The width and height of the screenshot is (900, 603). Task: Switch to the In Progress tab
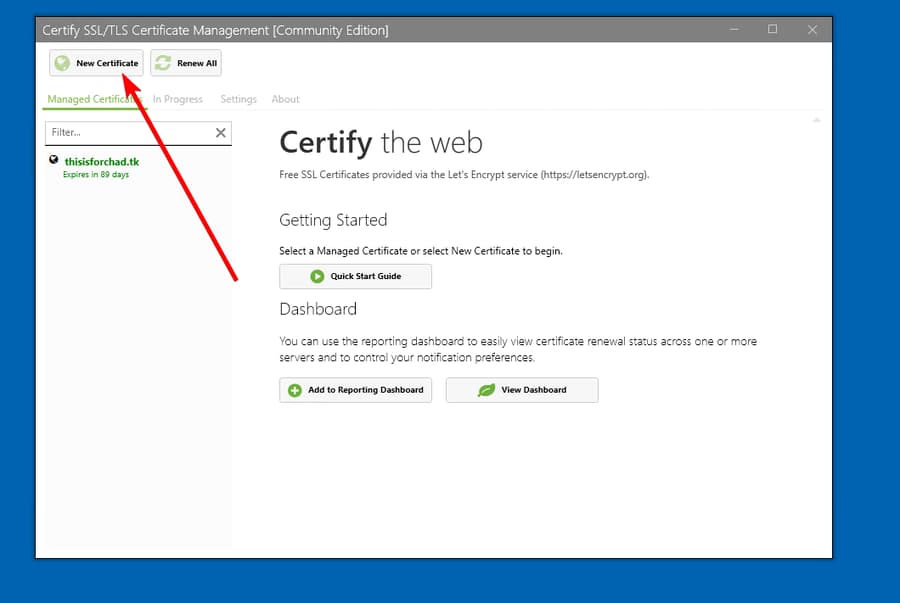pos(177,99)
